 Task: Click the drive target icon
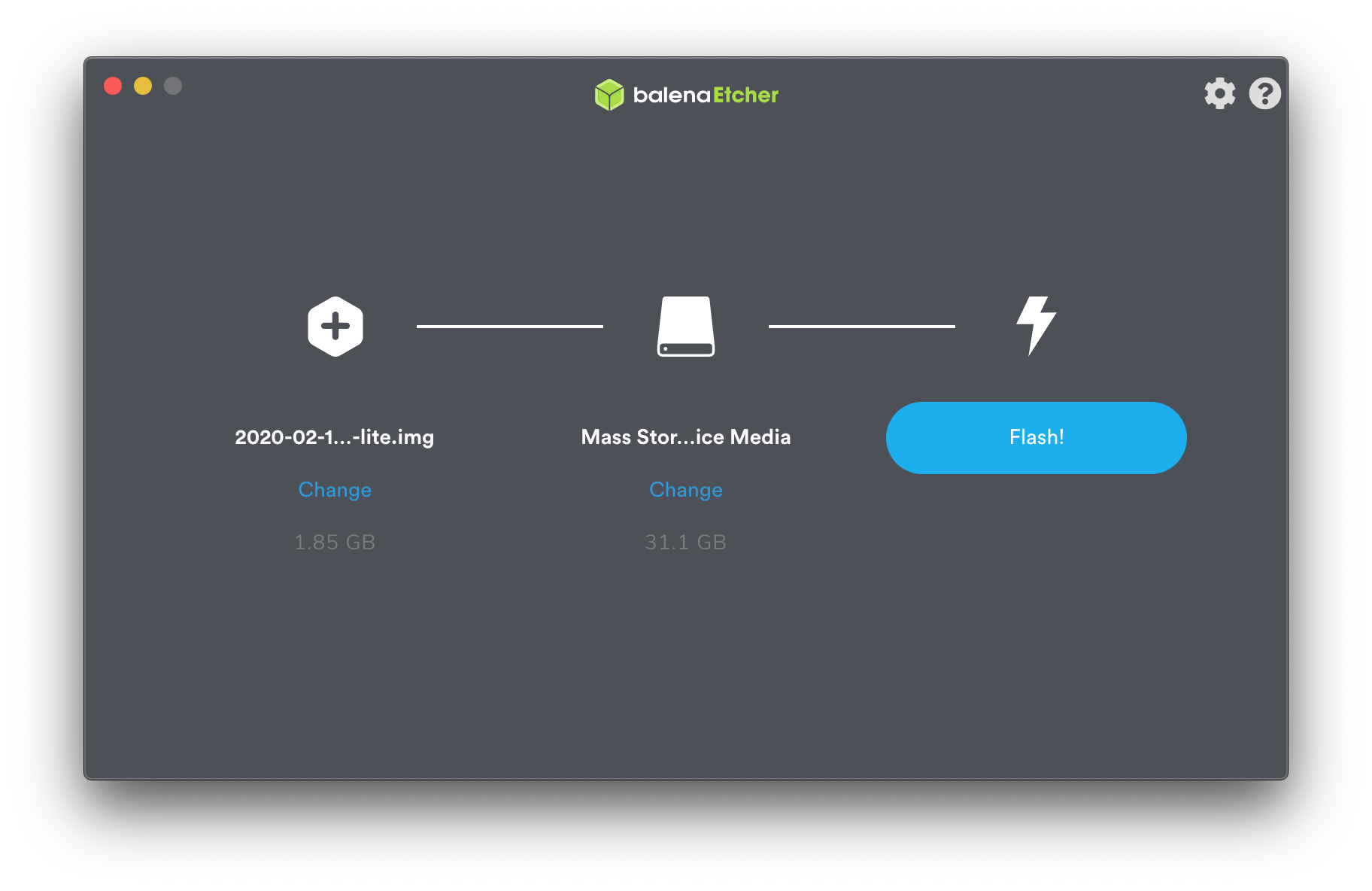click(x=686, y=327)
